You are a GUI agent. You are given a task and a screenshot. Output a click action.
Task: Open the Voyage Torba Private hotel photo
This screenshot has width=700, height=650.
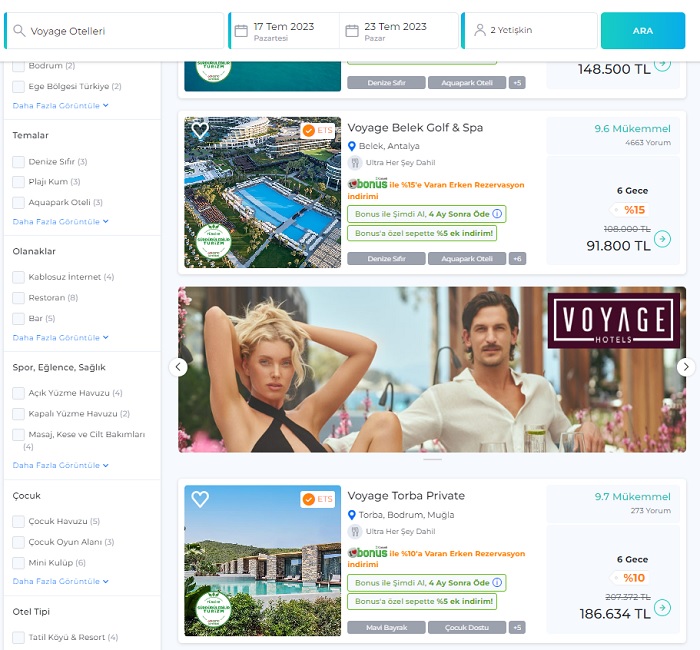(262, 560)
